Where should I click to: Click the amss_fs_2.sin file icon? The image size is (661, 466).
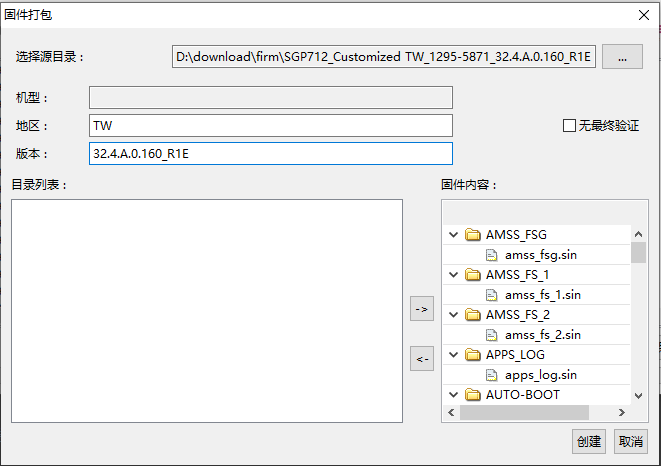click(x=492, y=335)
